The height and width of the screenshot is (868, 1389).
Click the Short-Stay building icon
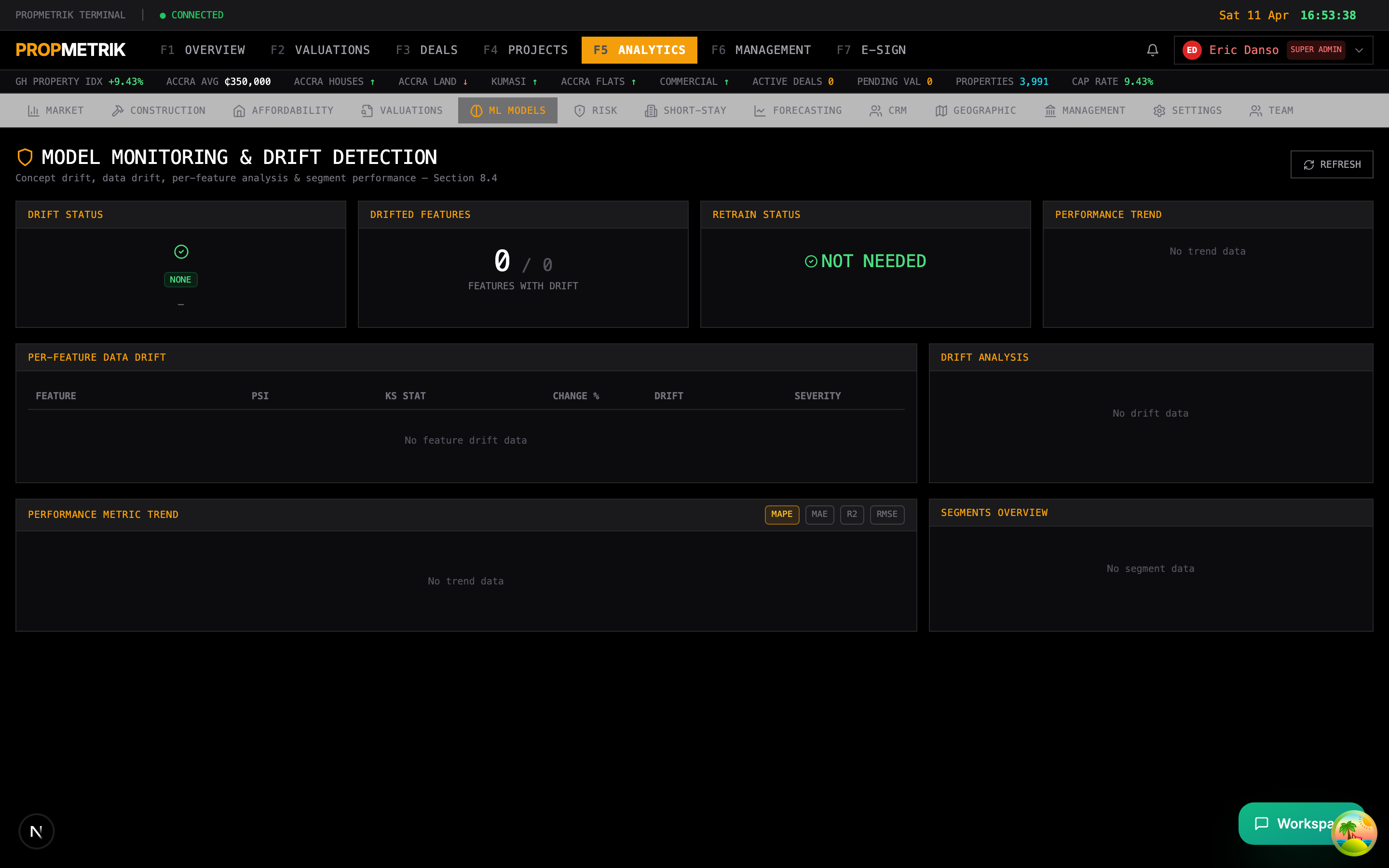pos(651,111)
